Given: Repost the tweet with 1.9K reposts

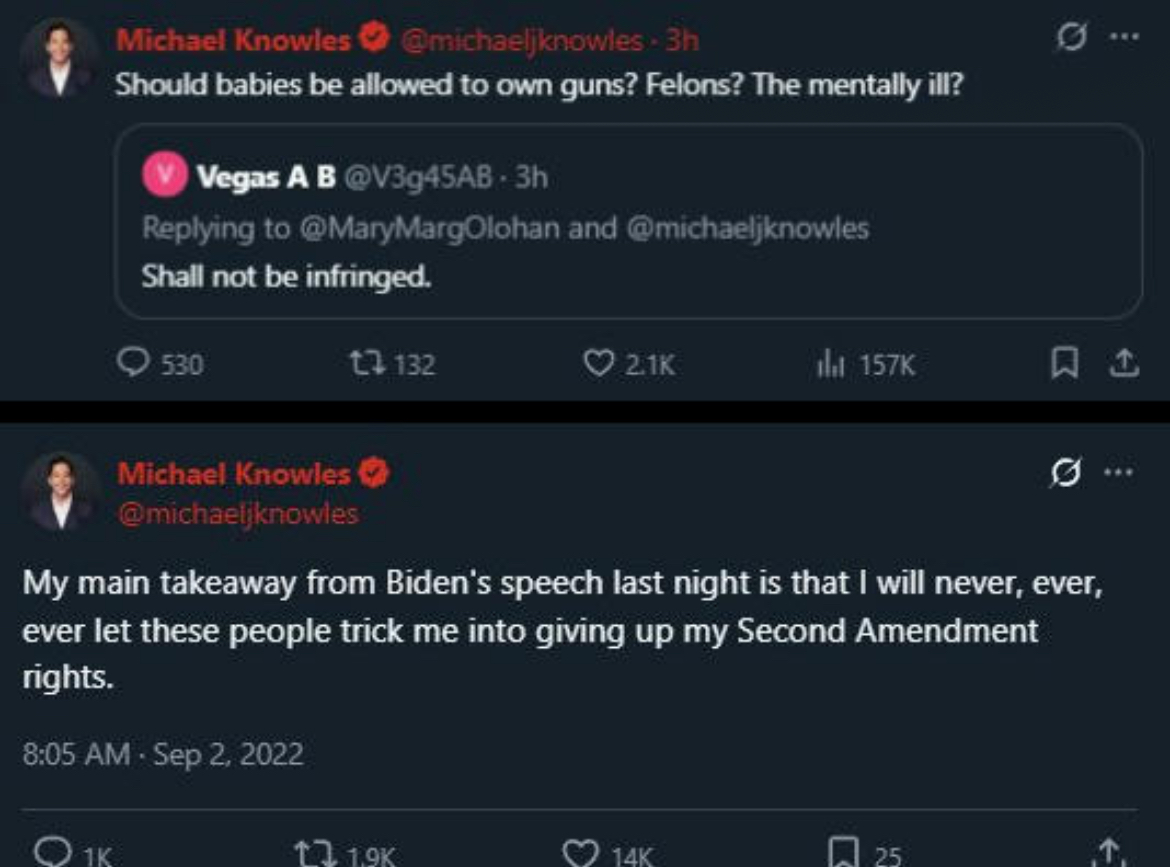Looking at the screenshot, I should coord(309,853).
